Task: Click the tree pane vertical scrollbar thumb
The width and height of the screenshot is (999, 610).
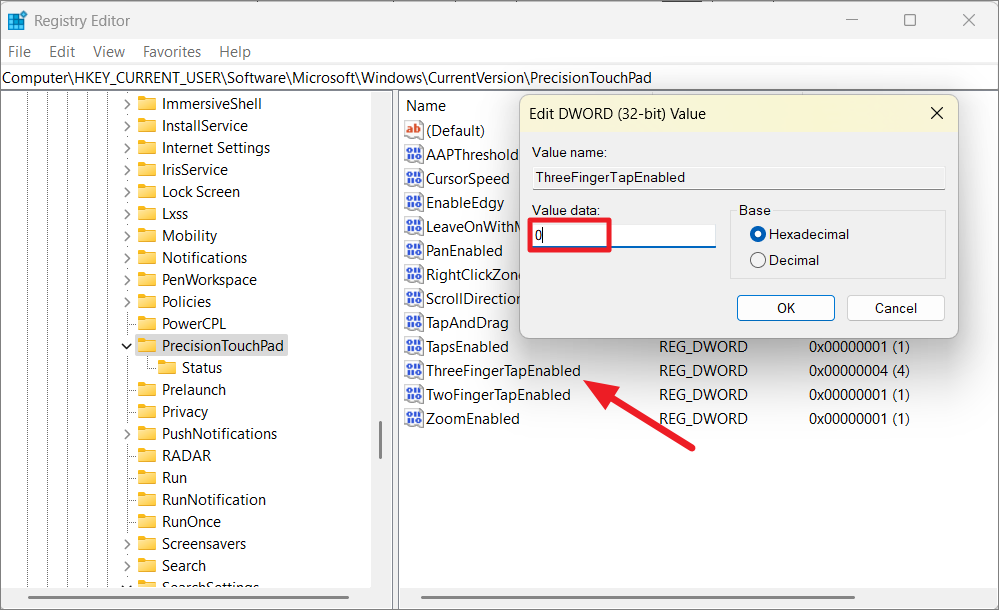Action: [380, 440]
